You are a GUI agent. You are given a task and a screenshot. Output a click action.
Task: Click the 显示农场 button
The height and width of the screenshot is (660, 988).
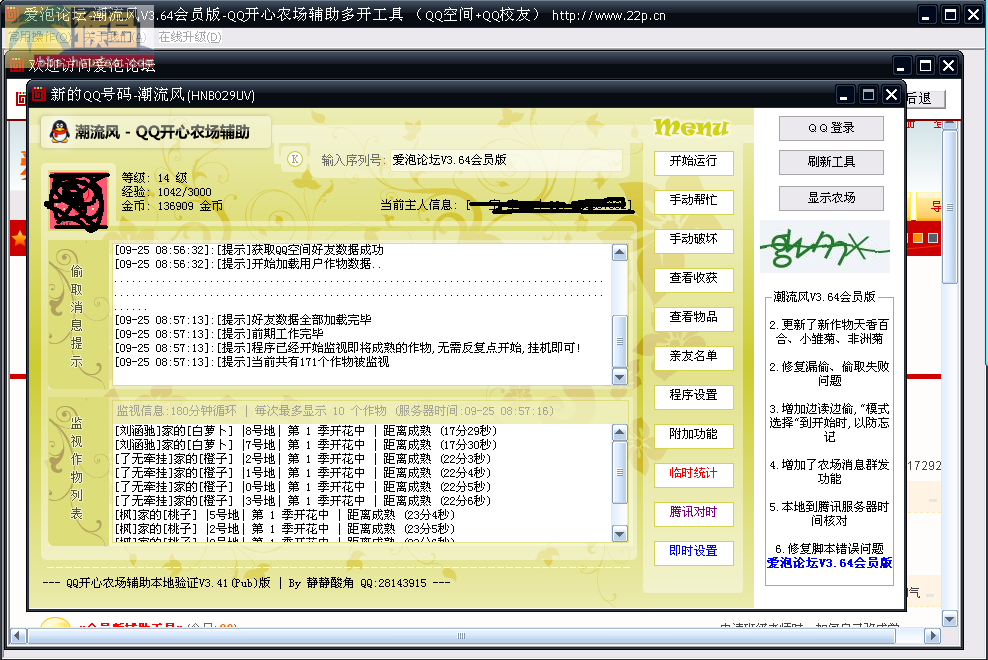831,199
